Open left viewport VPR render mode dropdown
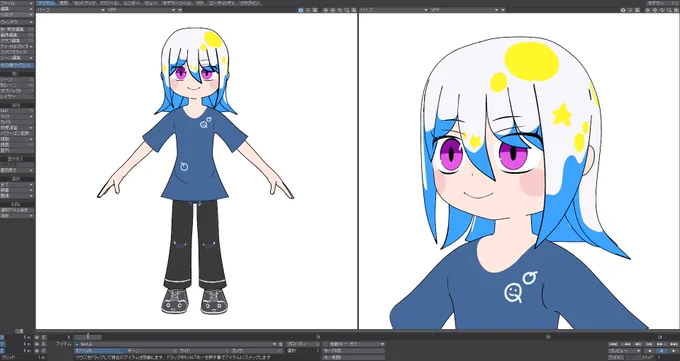This screenshot has width=680, height=361. (x=141, y=10)
